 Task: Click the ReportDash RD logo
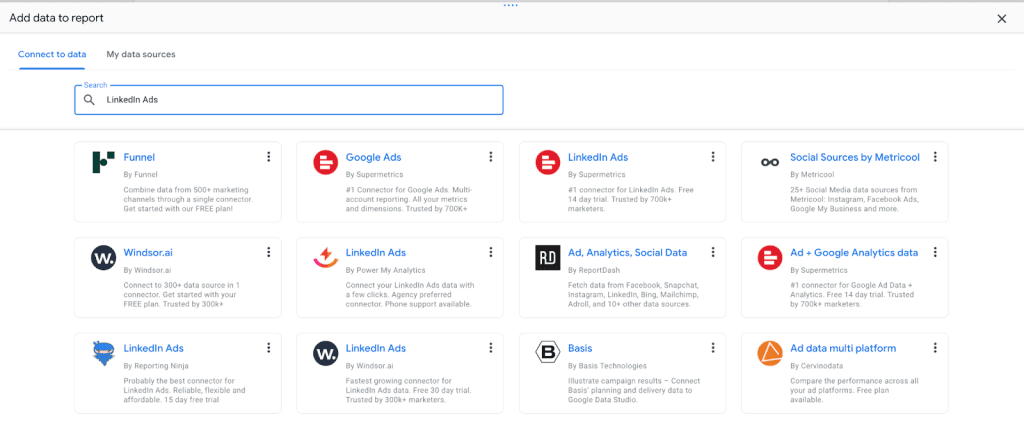point(548,257)
